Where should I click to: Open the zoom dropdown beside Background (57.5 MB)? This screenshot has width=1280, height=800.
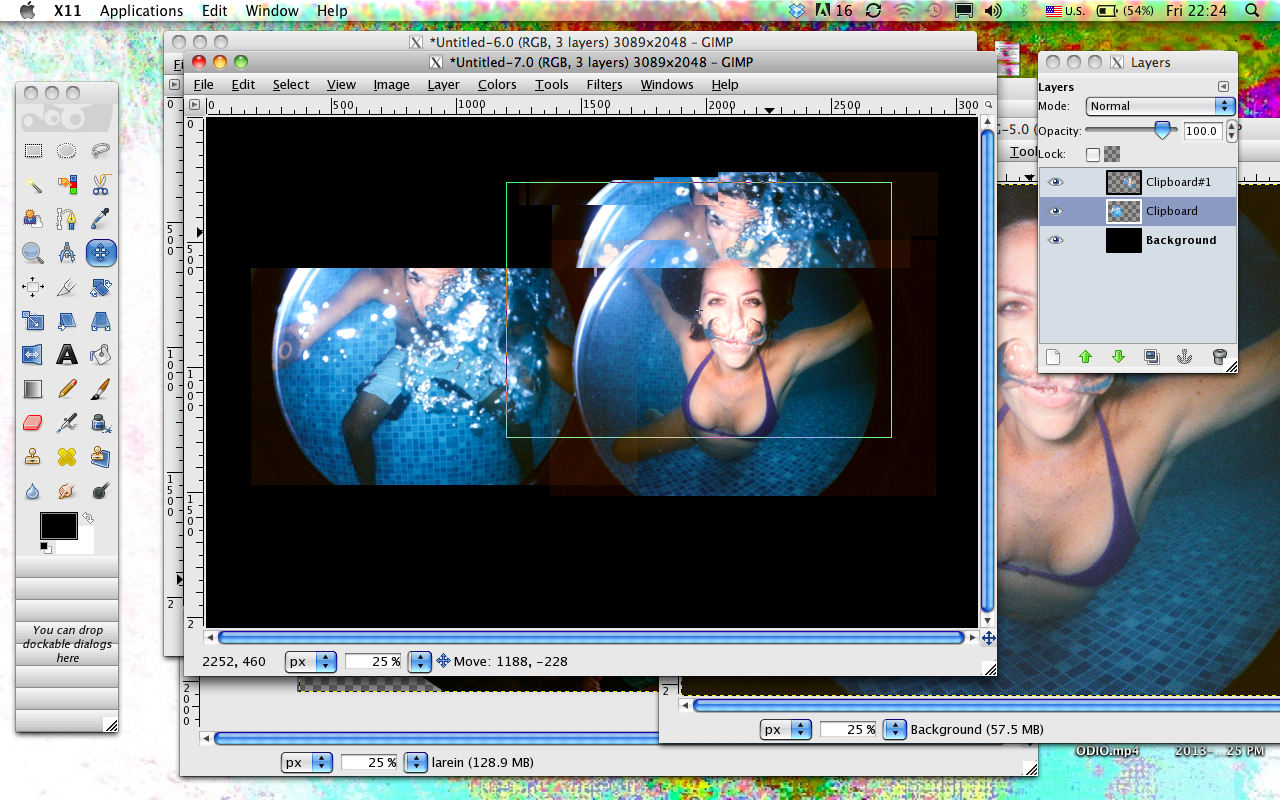click(x=895, y=729)
